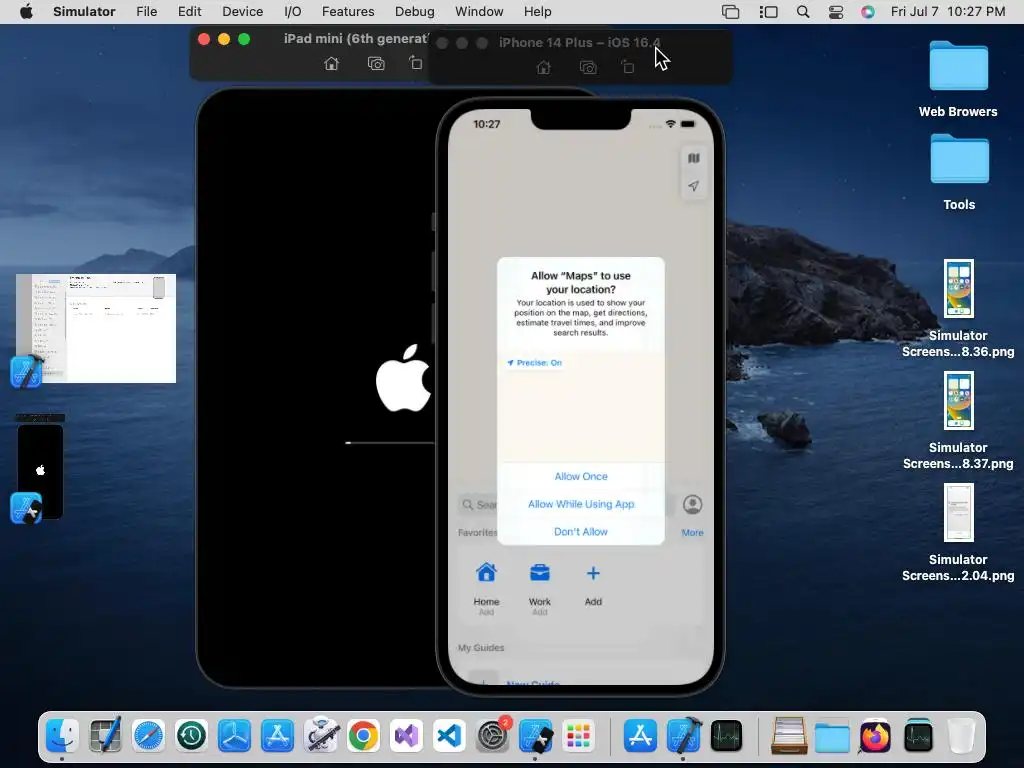Open the File menu
Image resolution: width=1024 pixels, height=768 pixels.
(146, 12)
